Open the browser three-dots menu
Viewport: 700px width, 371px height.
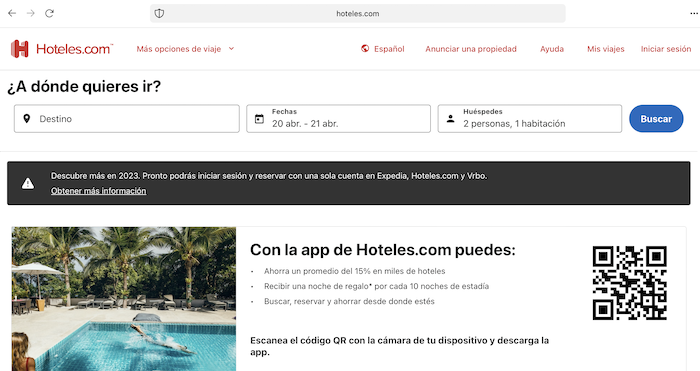(x=694, y=13)
